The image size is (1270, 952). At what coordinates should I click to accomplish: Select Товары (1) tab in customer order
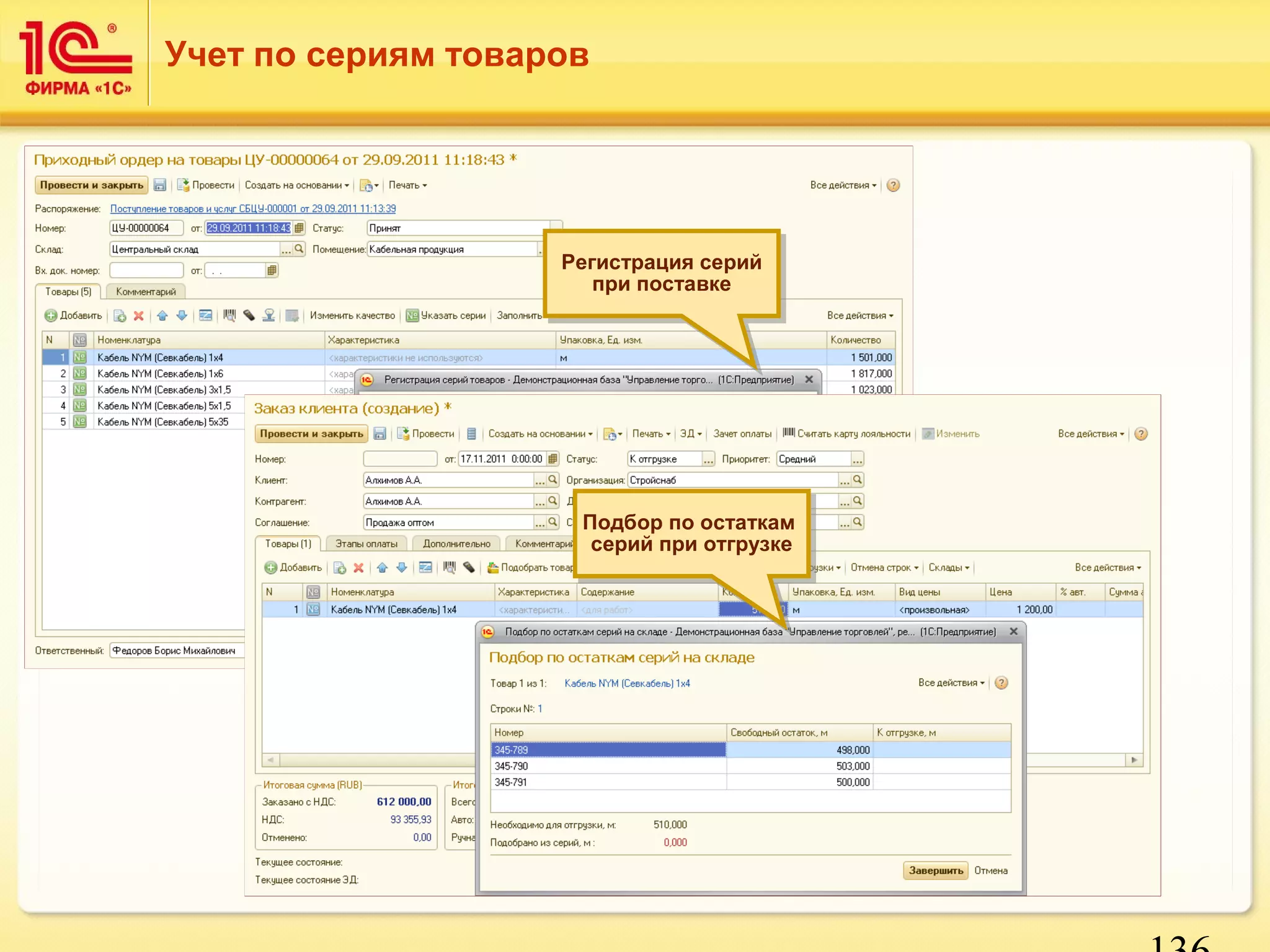point(288,544)
